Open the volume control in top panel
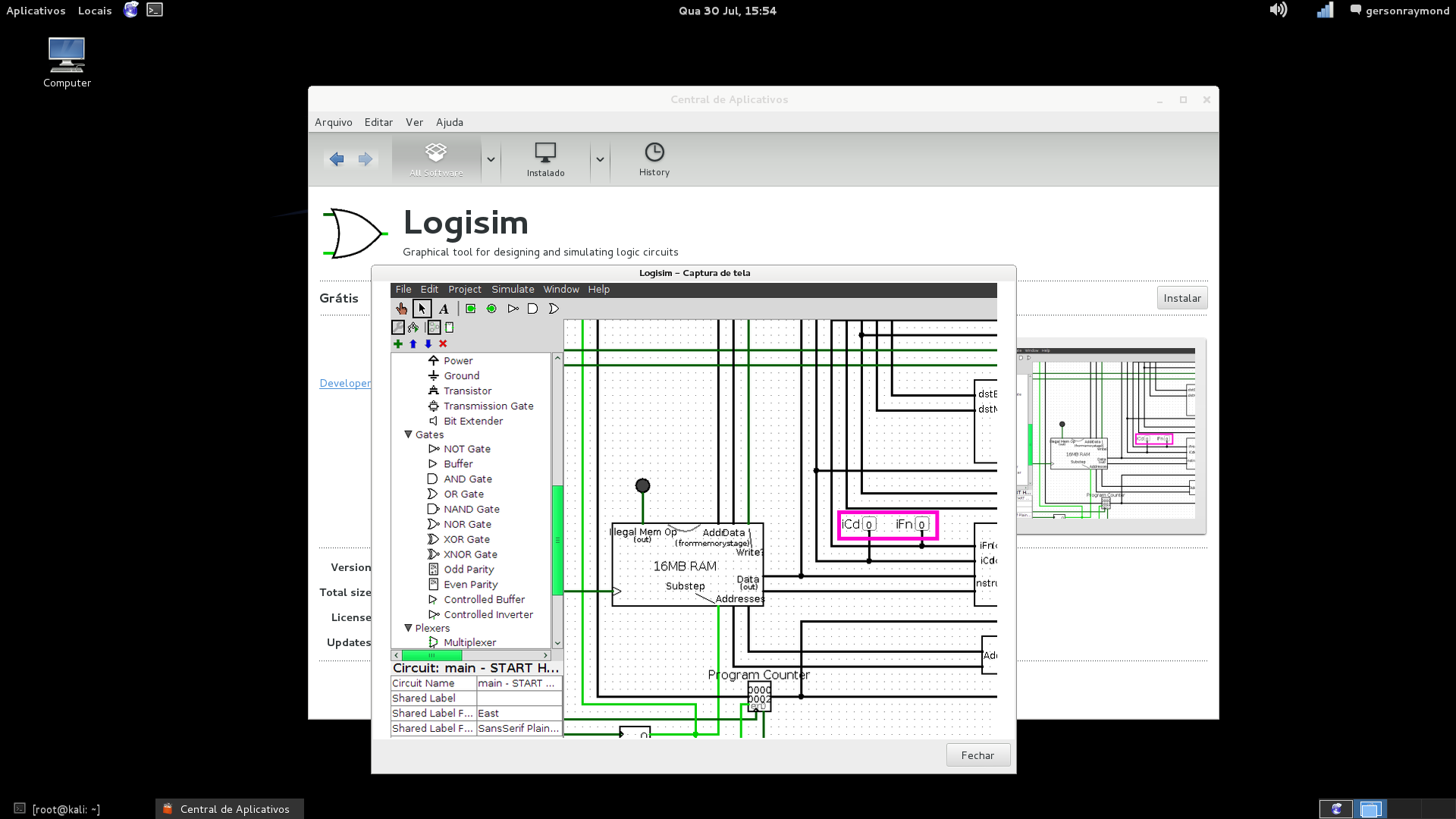The height and width of the screenshot is (819, 1456). [1279, 10]
